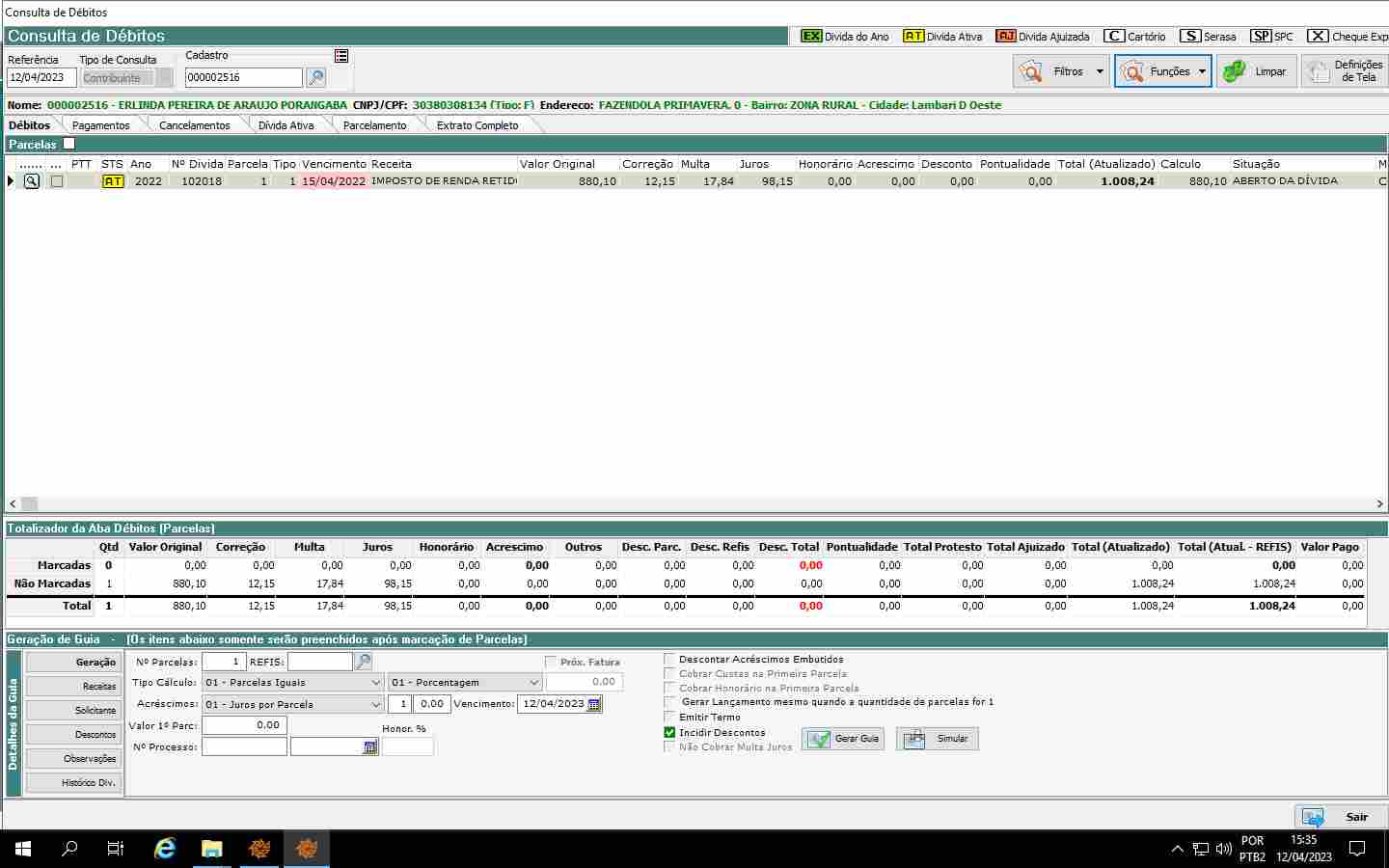Open calendar icon next to Nº Processo
The image size is (1389, 868).
point(369,747)
